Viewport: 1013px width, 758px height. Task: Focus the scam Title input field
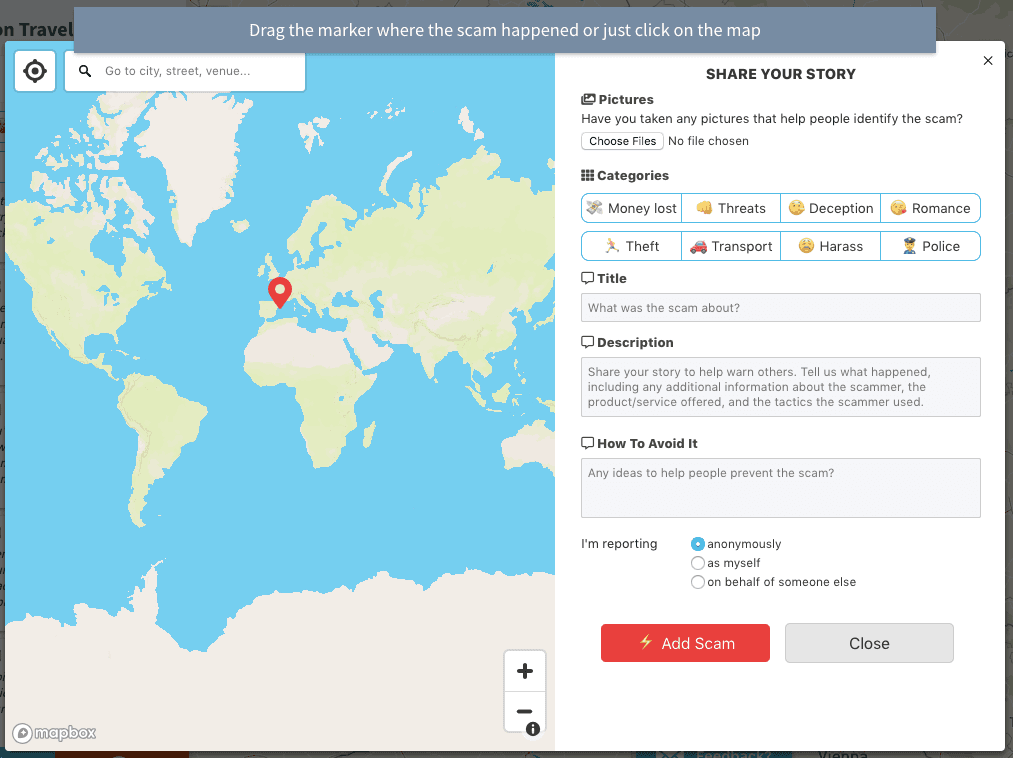(780, 308)
